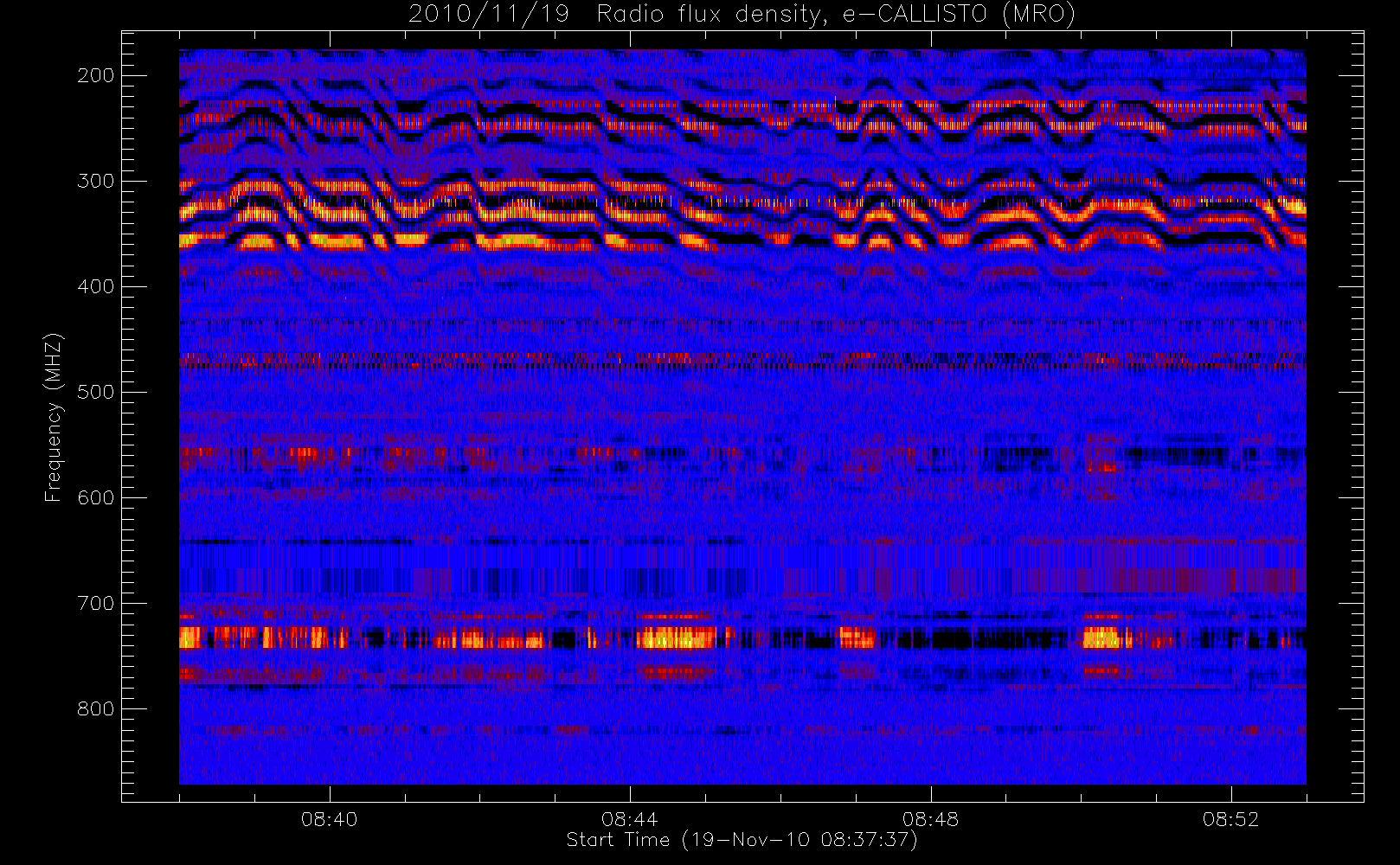This screenshot has width=1400, height=865.
Task: Click the 'Start Time (19-Nov-10 08:37:37)' label
Action: [742, 840]
